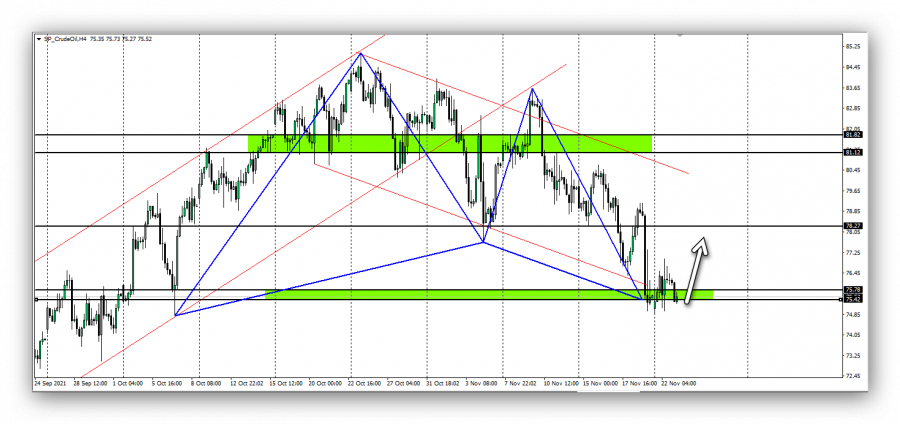Image resolution: width=900 pixels, height=424 pixels.
Task: Select the upper green resistance zone rectangle
Action: [450, 143]
